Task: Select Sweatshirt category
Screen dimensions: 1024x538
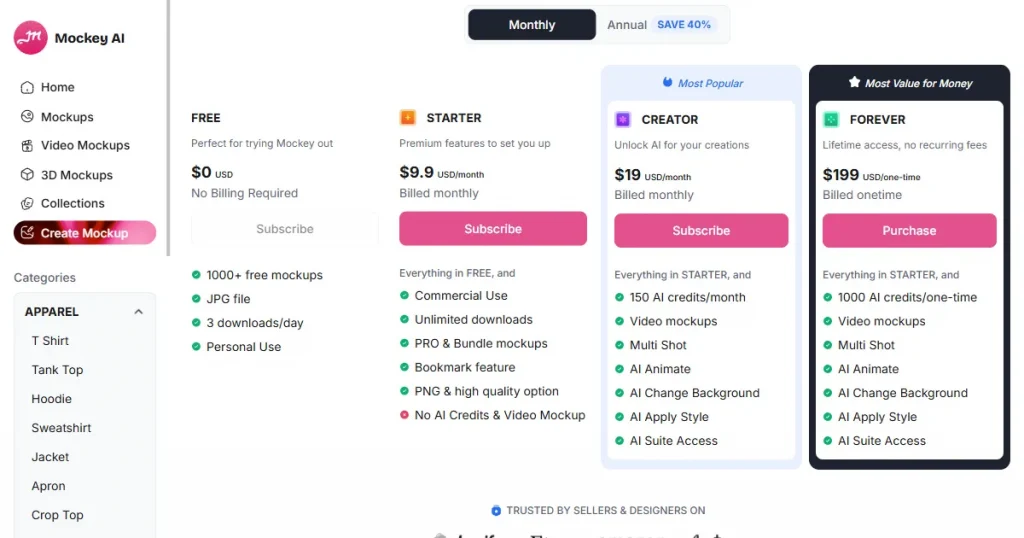Action: click(61, 428)
